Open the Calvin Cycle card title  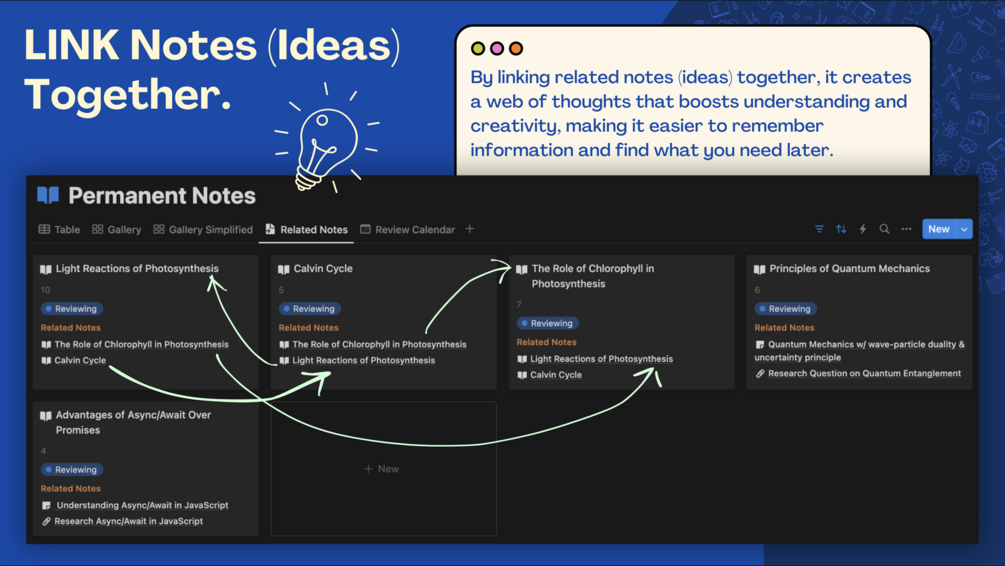pyautogui.click(x=323, y=268)
